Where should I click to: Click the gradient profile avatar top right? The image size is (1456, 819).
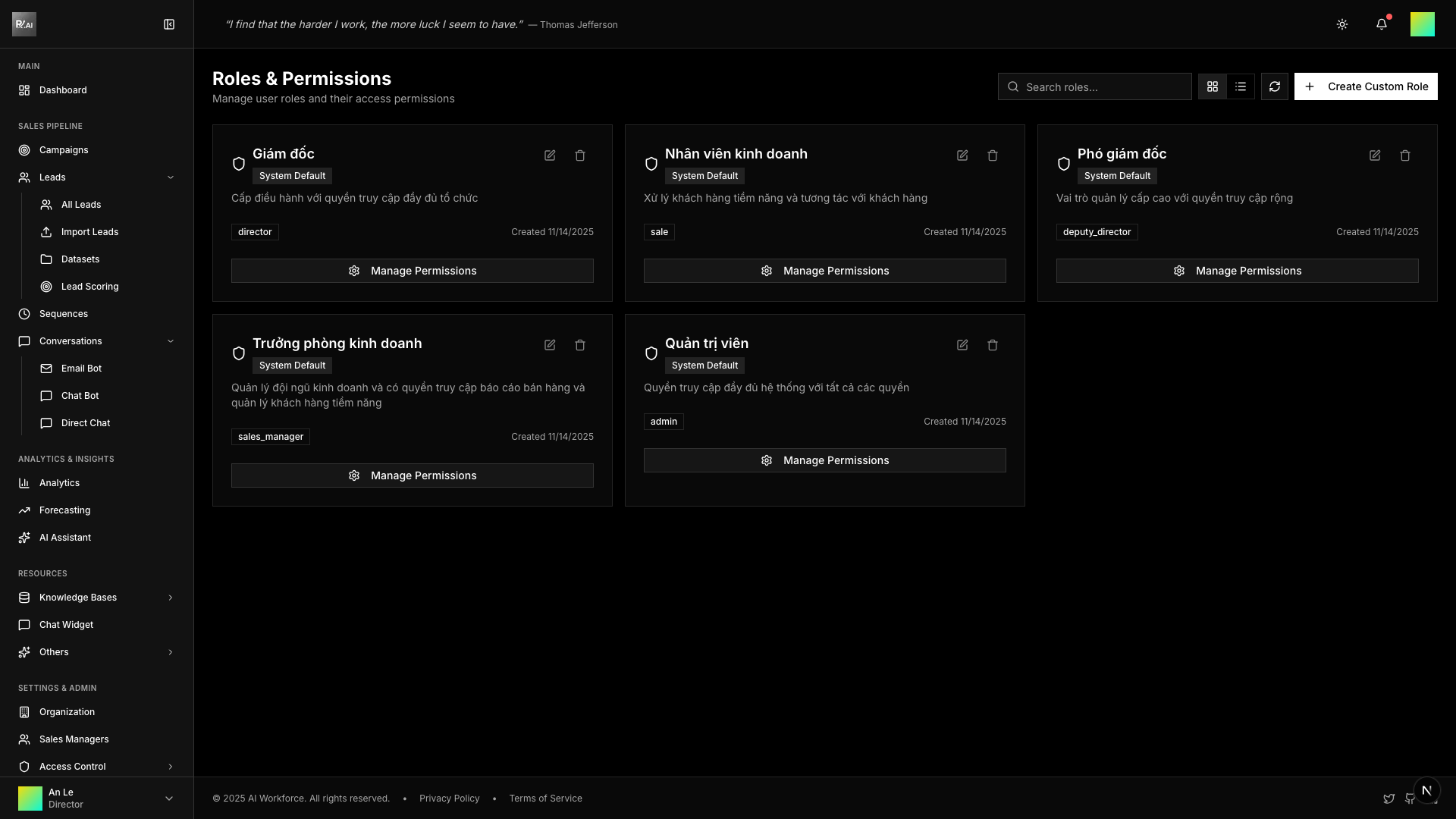coord(1422,24)
